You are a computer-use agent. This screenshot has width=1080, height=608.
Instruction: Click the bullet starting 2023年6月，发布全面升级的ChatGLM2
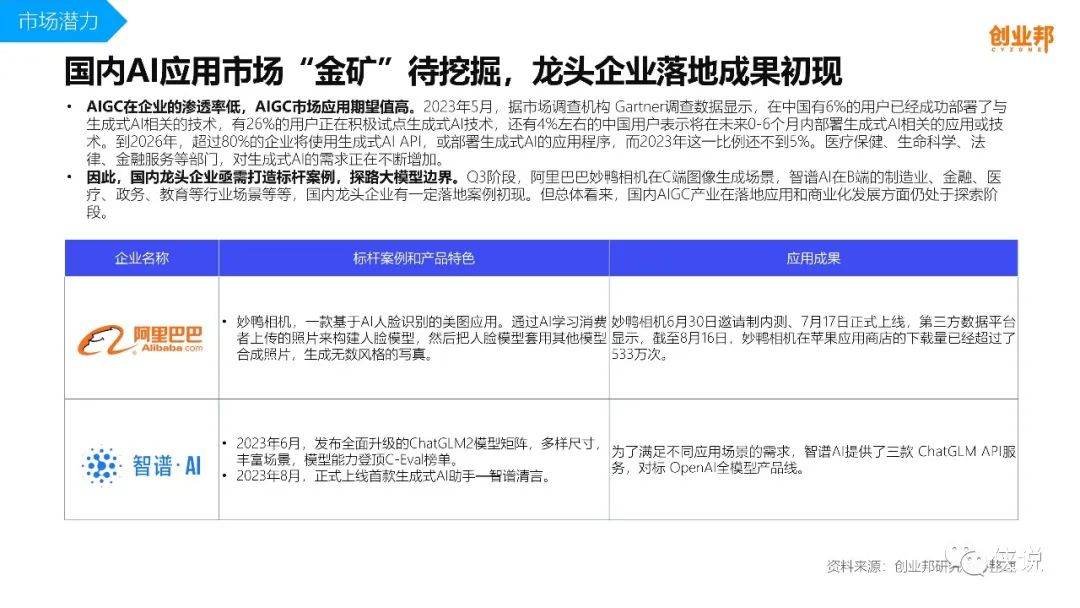(x=417, y=452)
